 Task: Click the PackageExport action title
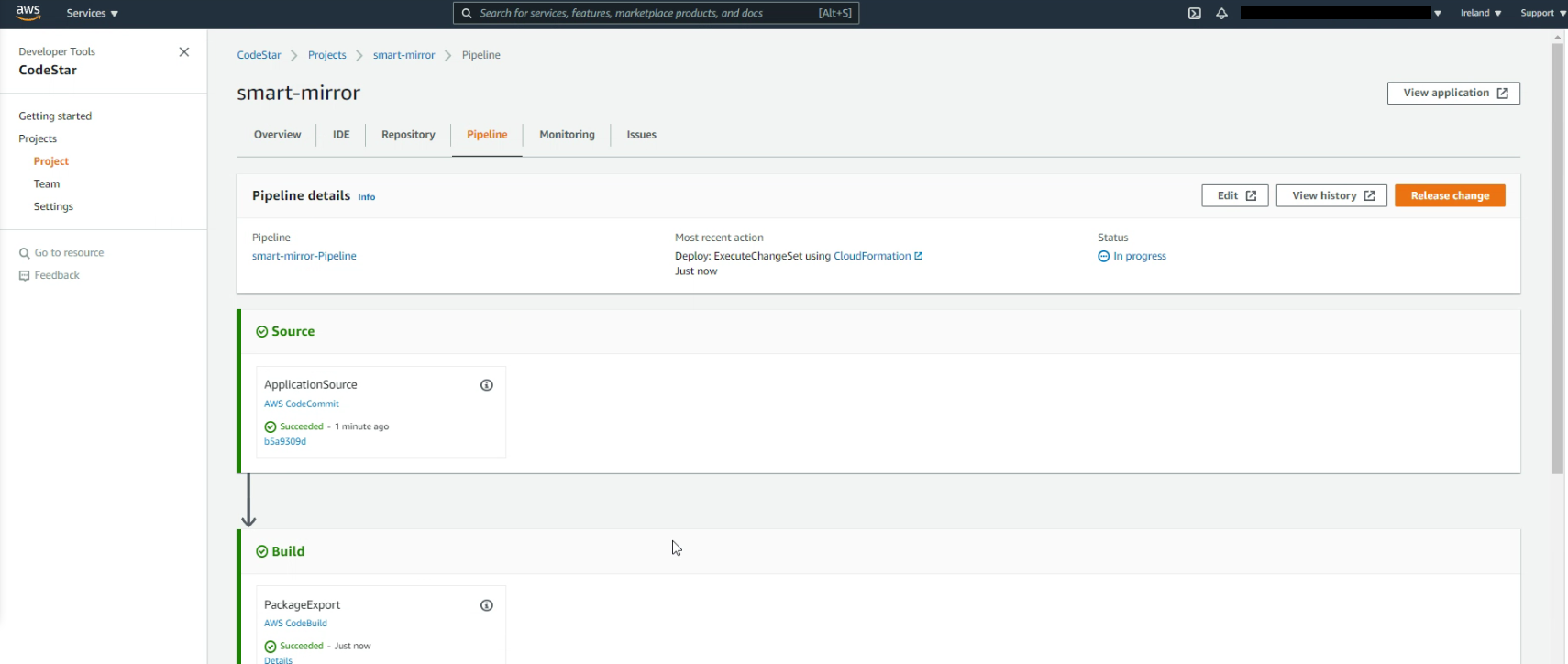[302, 605]
